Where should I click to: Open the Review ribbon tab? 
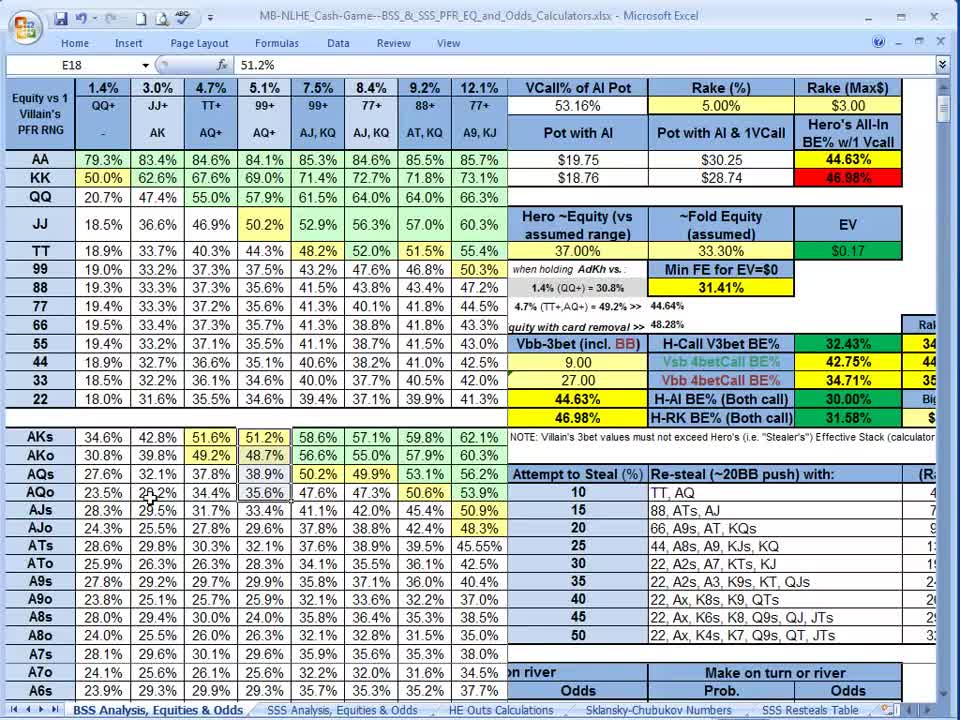tap(394, 43)
